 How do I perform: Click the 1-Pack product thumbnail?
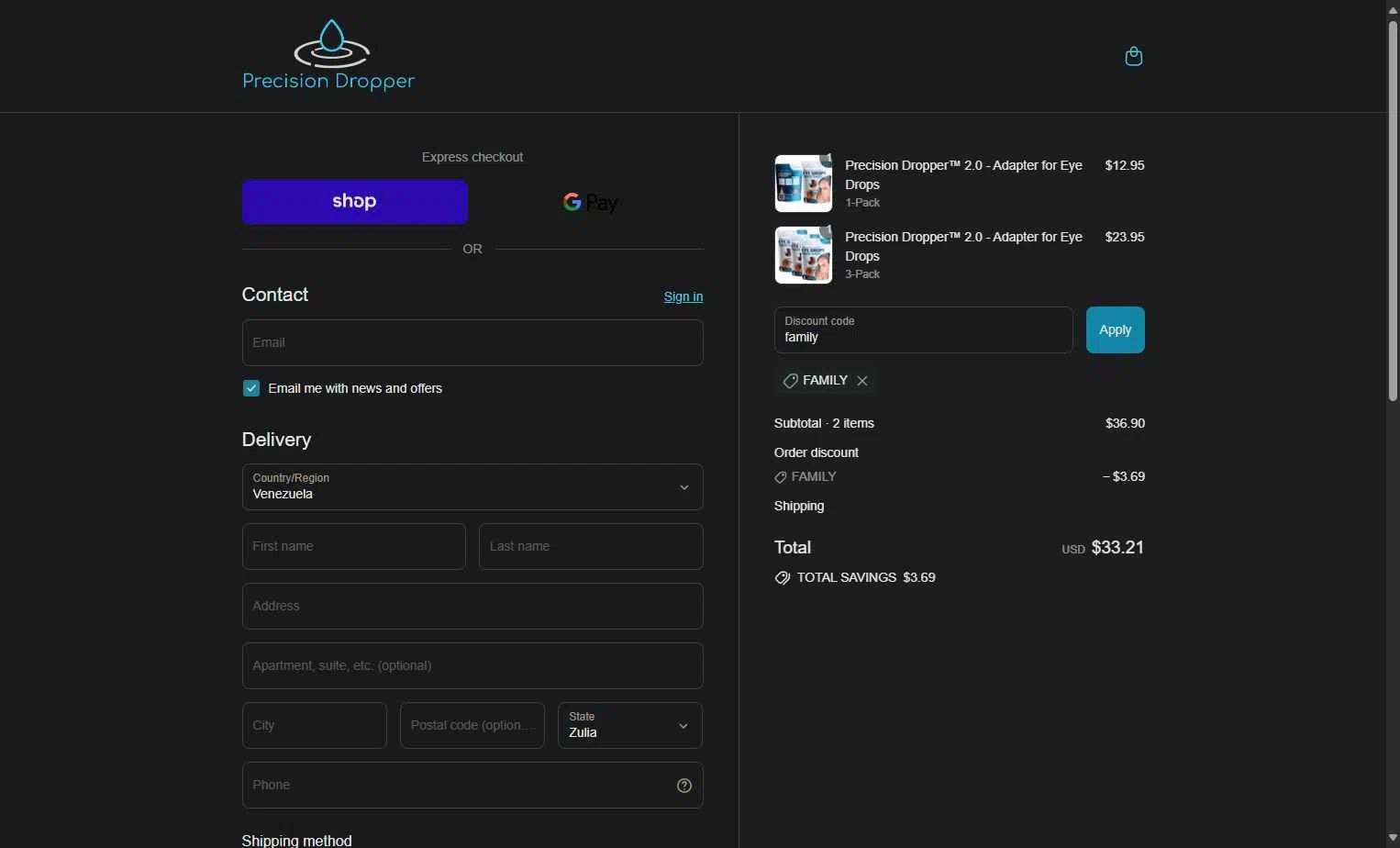coord(804,184)
